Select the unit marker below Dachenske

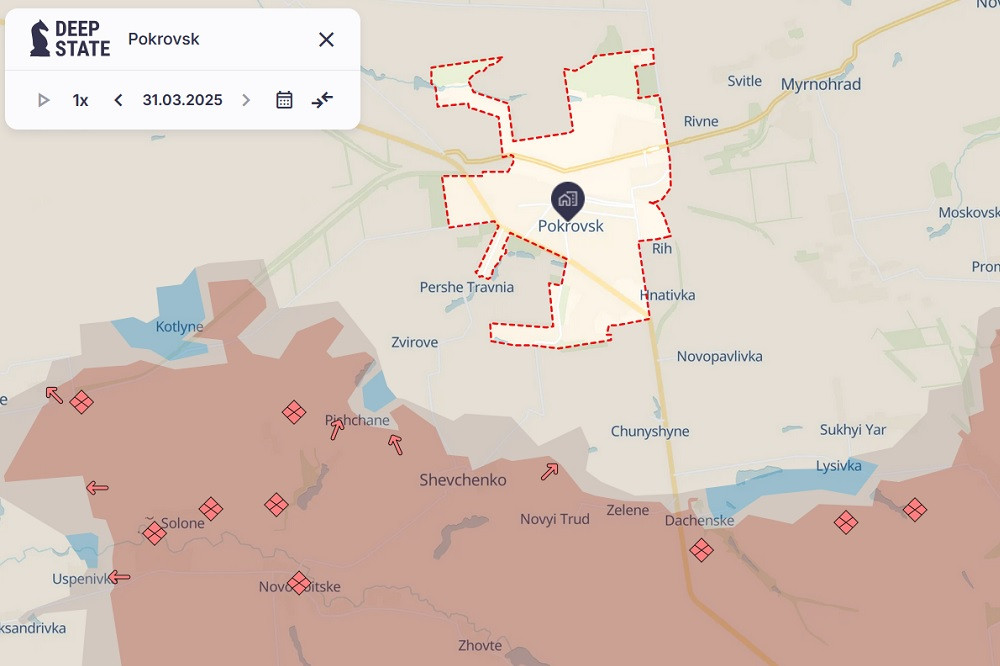pyautogui.click(x=701, y=550)
